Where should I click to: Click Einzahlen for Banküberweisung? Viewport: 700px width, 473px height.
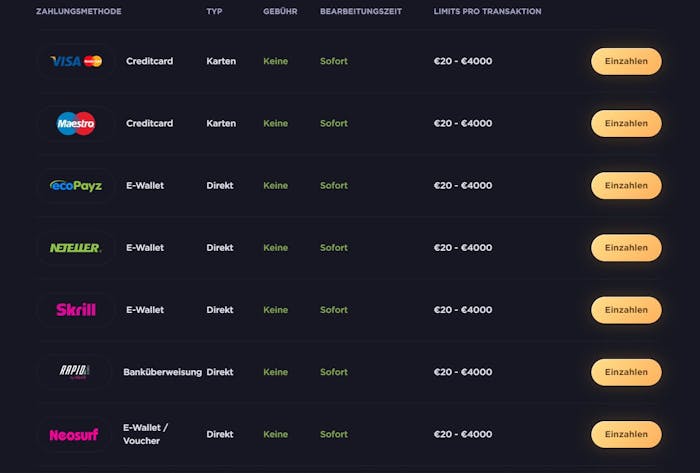pos(626,372)
